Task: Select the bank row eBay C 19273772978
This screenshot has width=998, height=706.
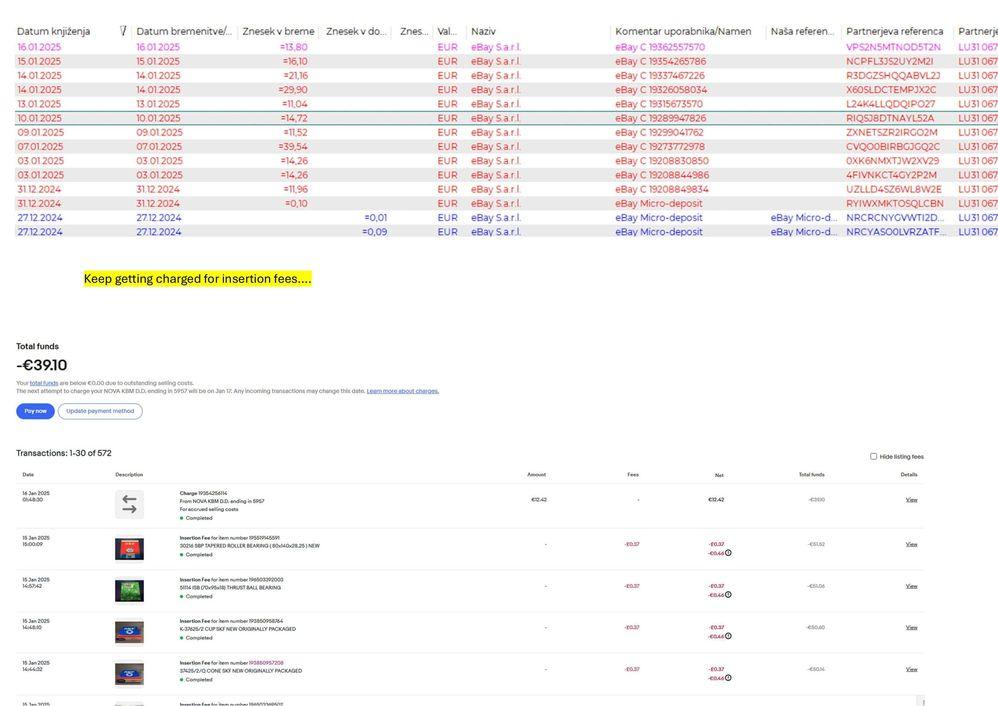Action: pos(506,146)
